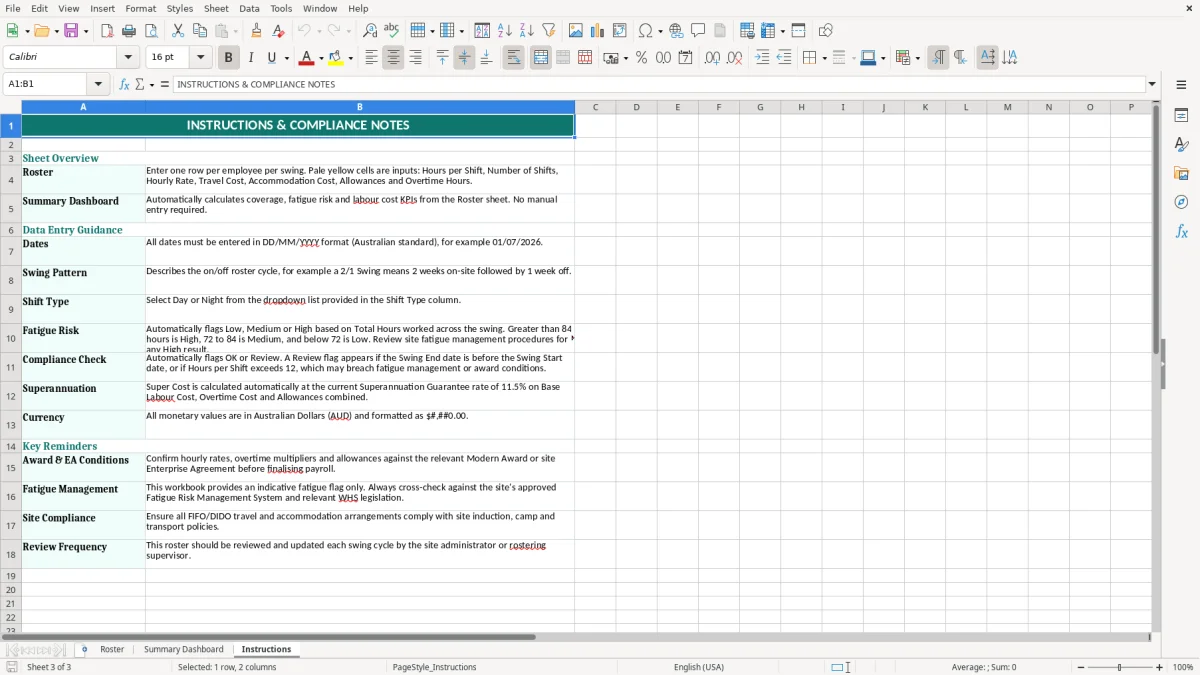Toggle Wrap Text button
The image size is (1200, 675).
tap(513, 58)
